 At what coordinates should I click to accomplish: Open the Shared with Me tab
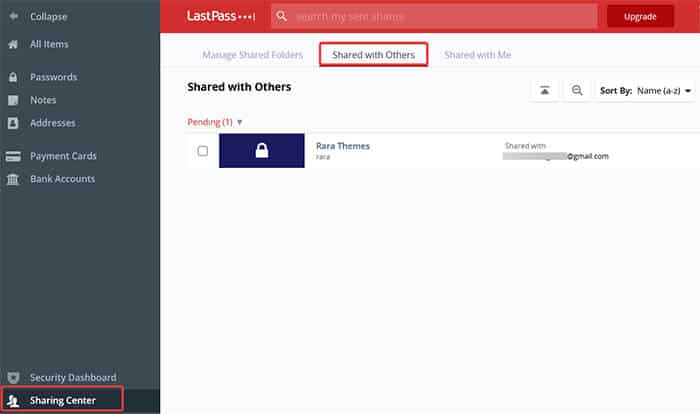[x=478, y=55]
